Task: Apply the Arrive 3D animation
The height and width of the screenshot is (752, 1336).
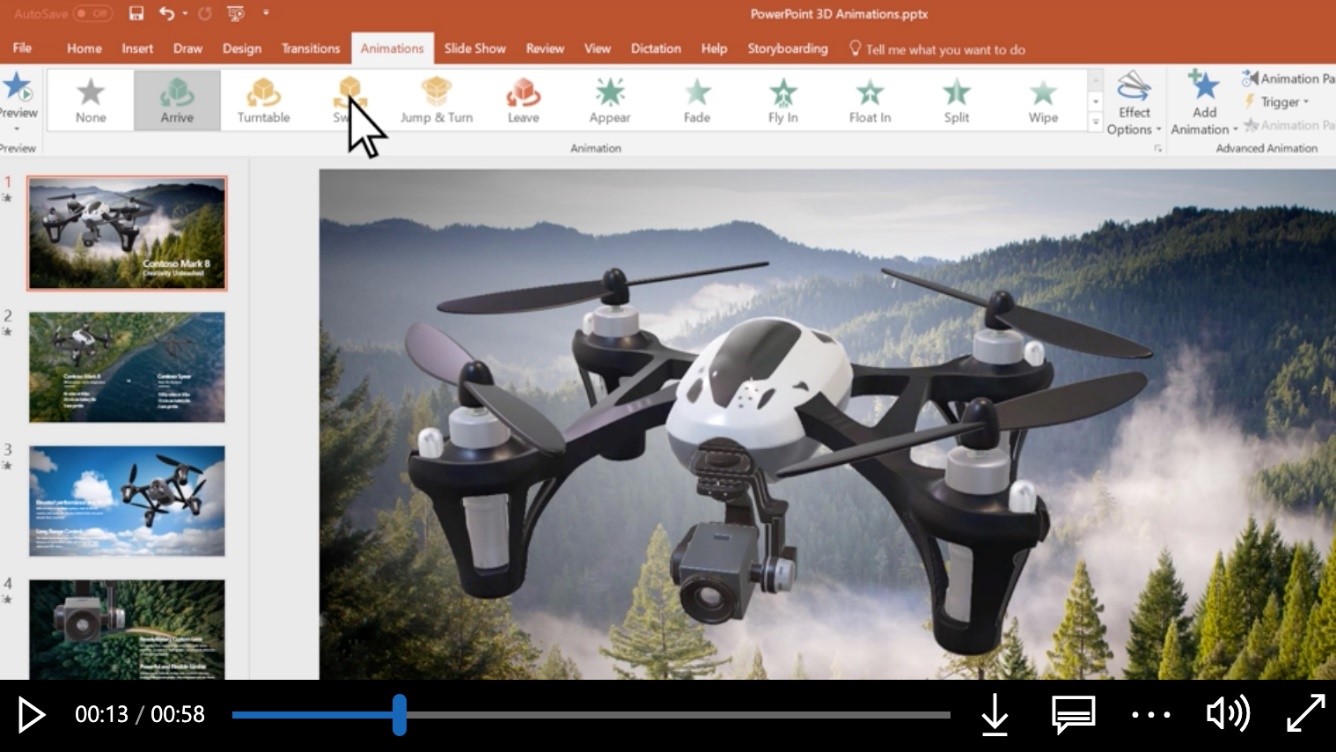Action: tap(177, 100)
